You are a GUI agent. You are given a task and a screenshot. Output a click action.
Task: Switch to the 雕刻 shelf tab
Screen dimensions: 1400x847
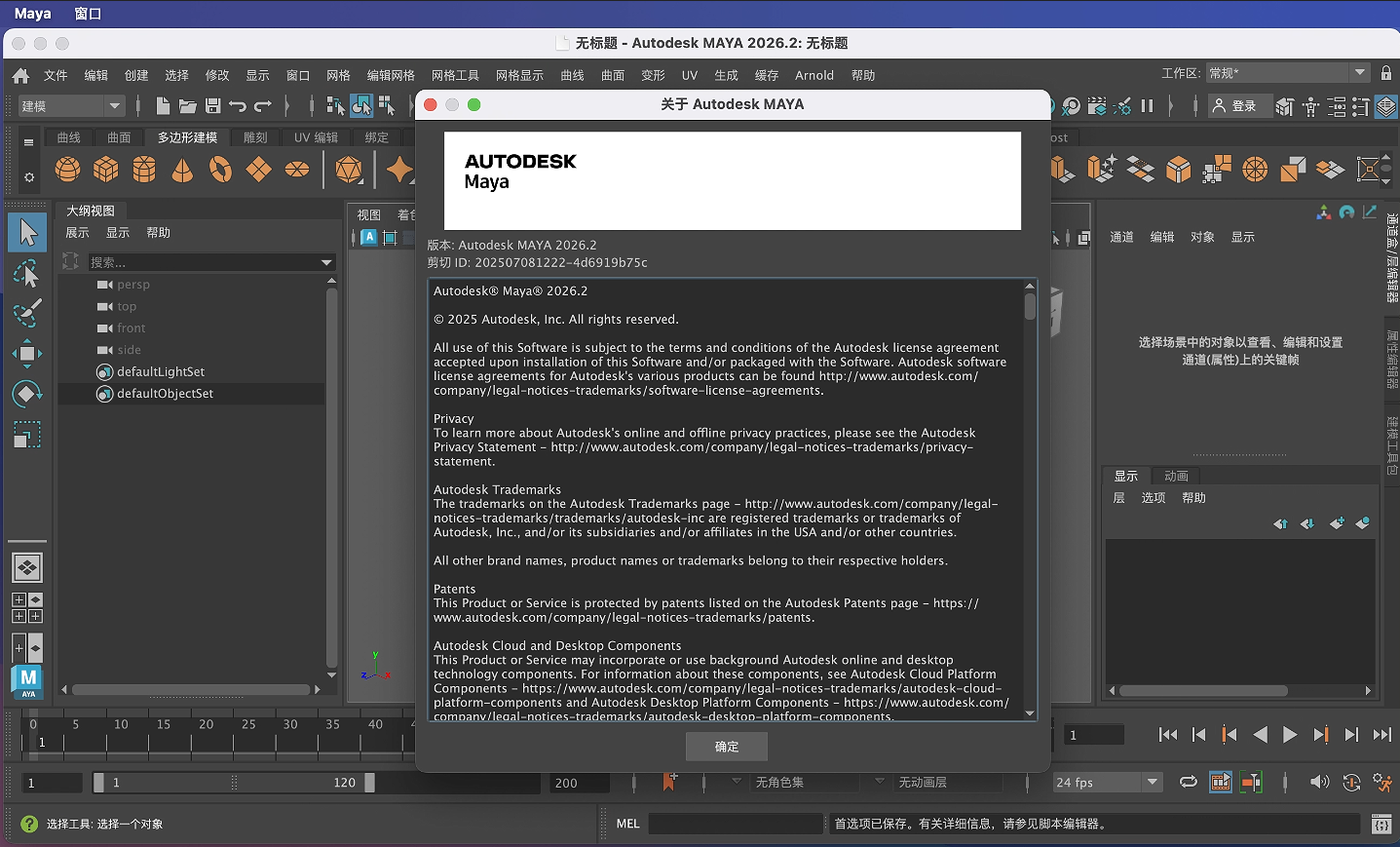click(255, 137)
